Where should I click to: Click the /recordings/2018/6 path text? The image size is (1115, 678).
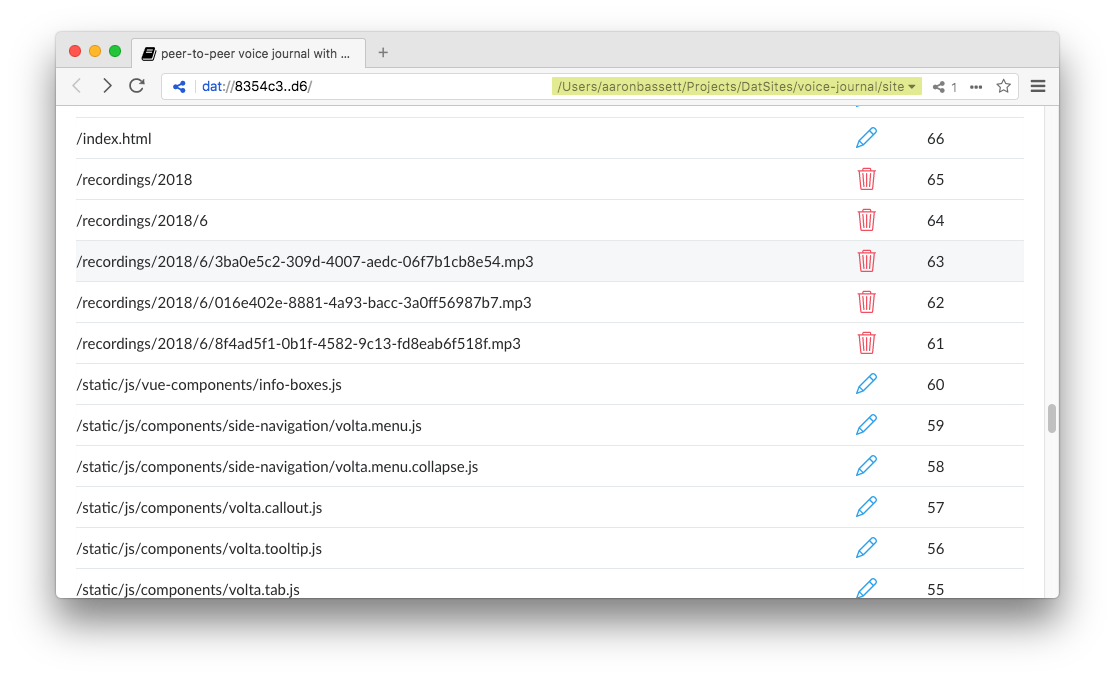pyautogui.click(x=142, y=221)
